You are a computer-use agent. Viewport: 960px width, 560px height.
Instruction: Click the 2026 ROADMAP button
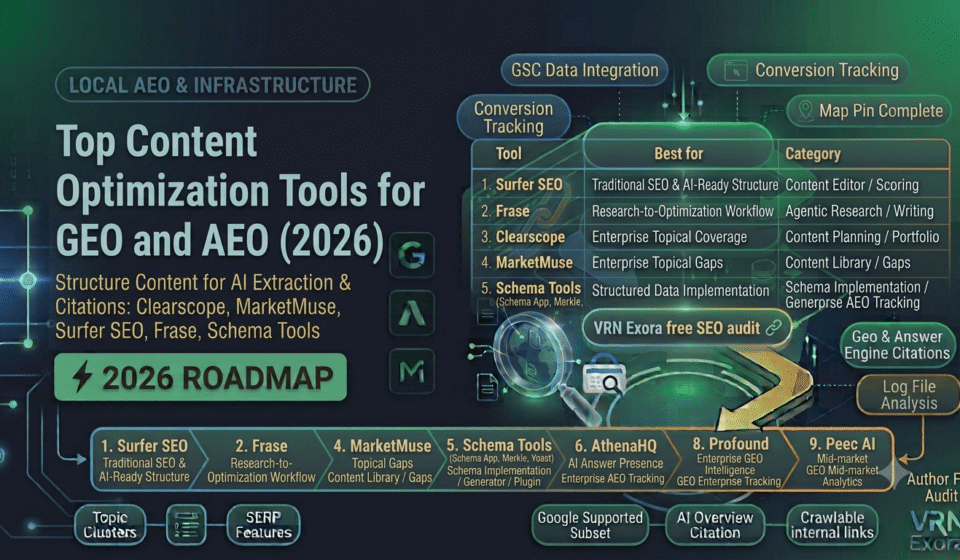pos(200,377)
